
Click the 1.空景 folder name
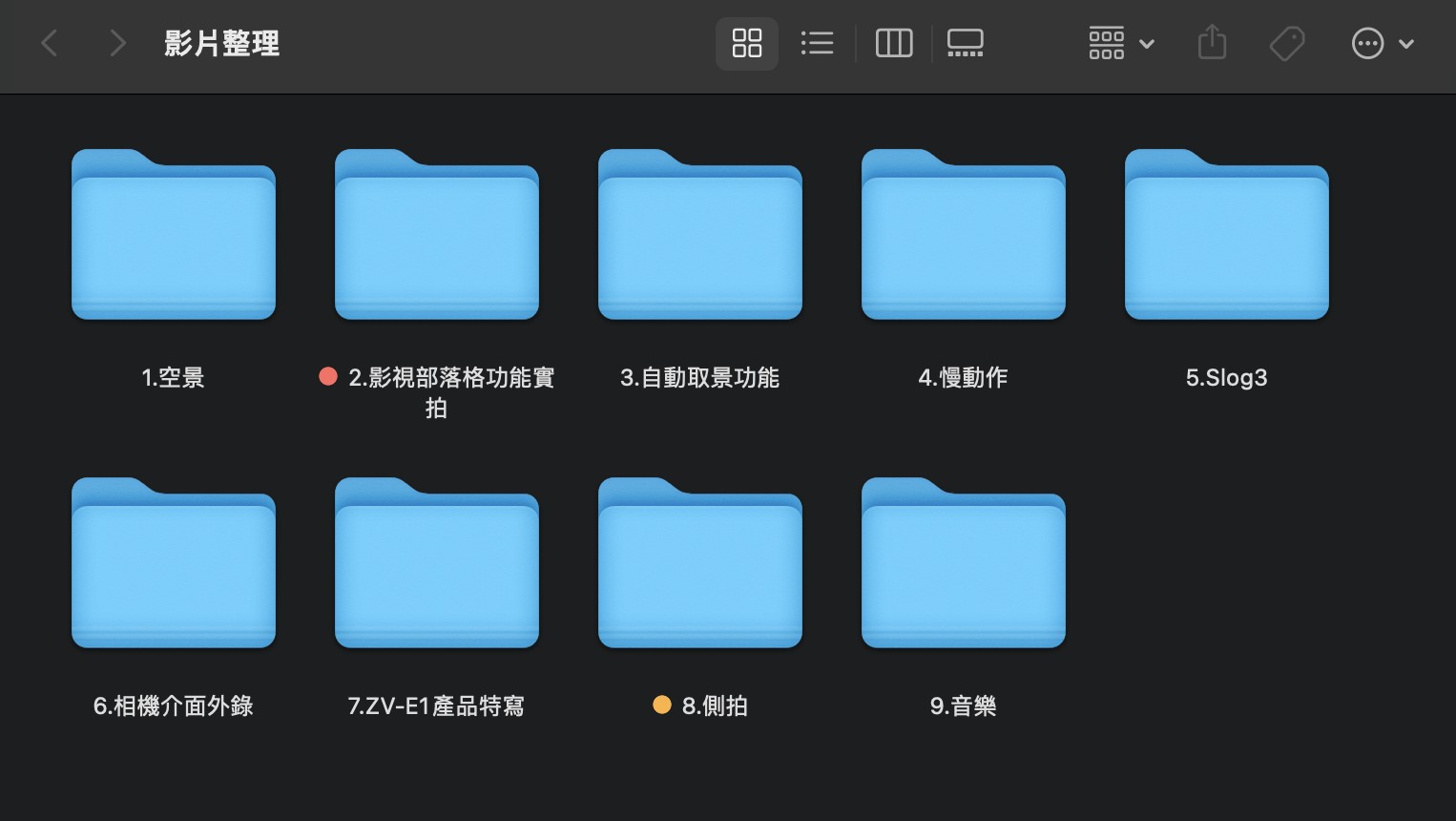point(174,378)
